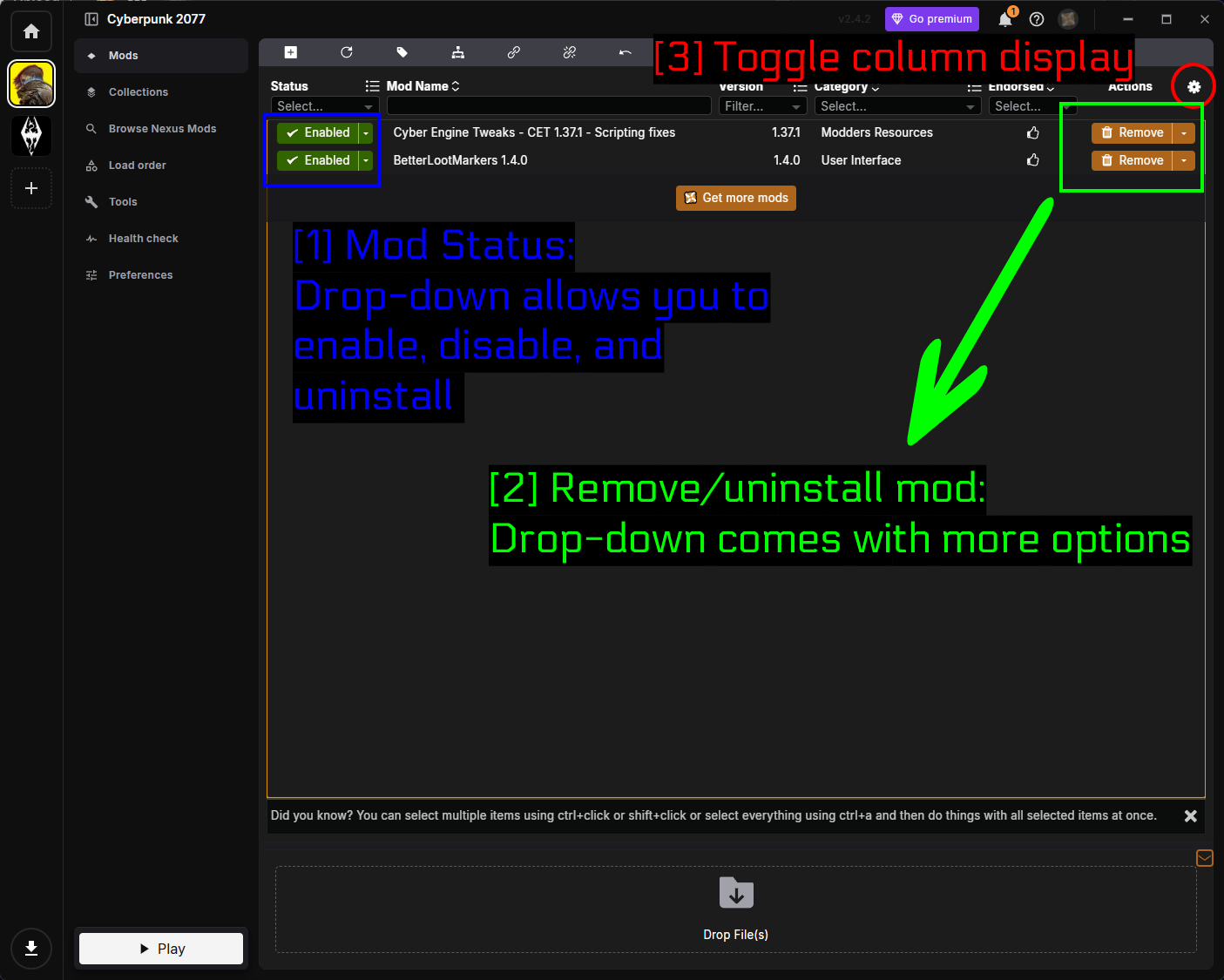Expand status dropdown for Cyber Engine Tweaks
The image size is (1224, 980).
tap(366, 132)
